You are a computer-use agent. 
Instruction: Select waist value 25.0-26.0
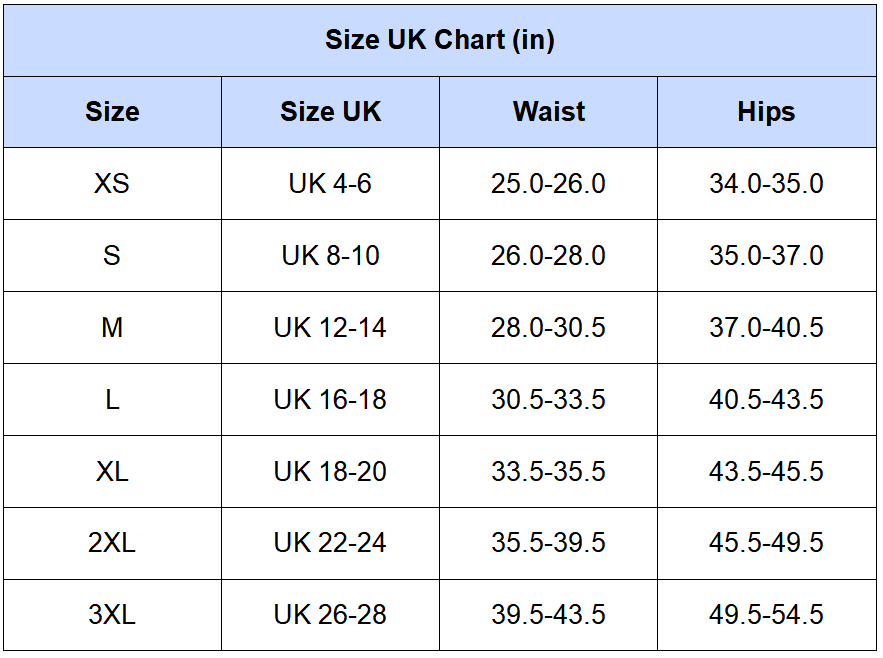pos(548,184)
